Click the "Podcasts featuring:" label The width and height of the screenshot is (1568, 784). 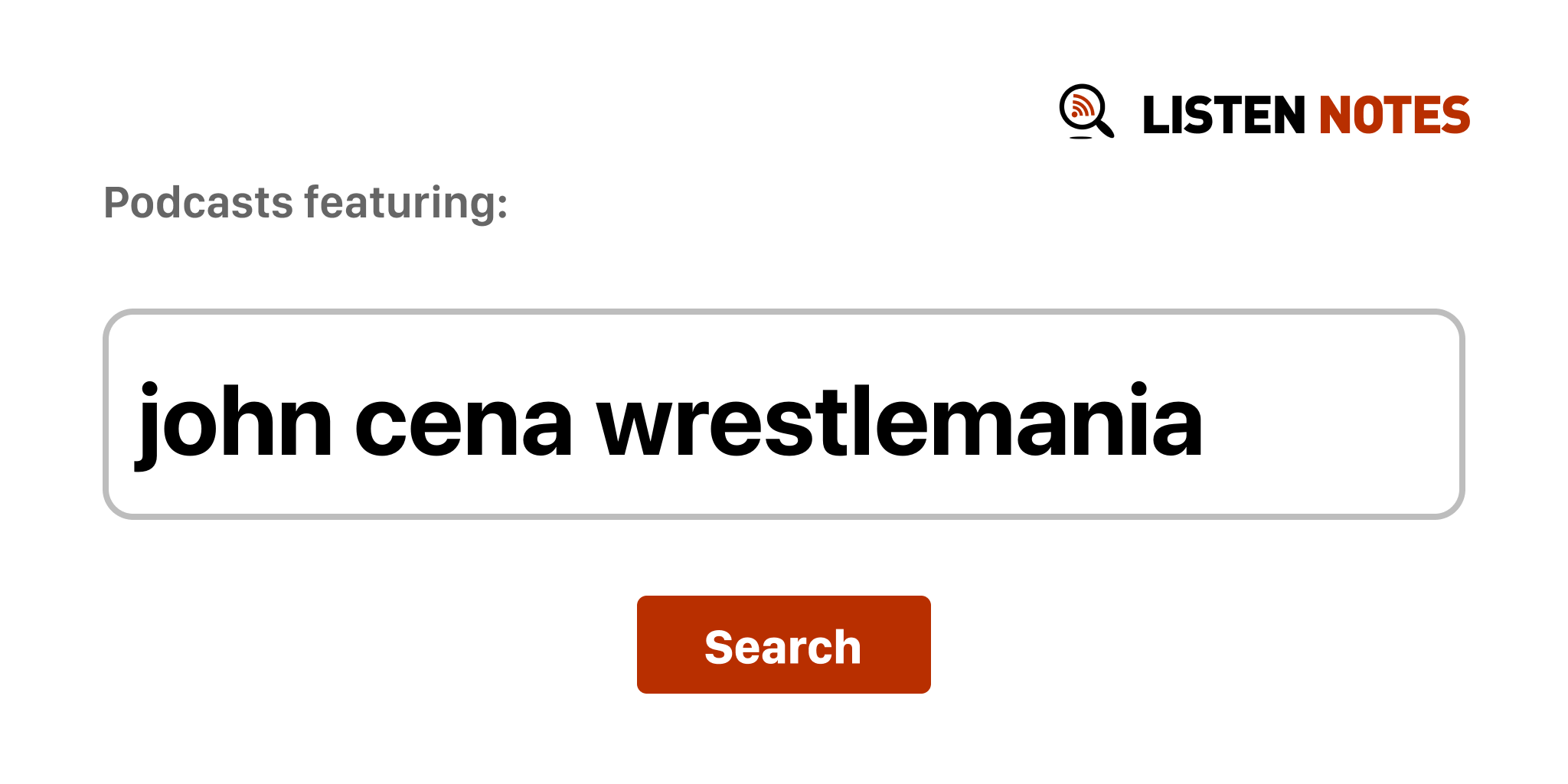(x=305, y=203)
